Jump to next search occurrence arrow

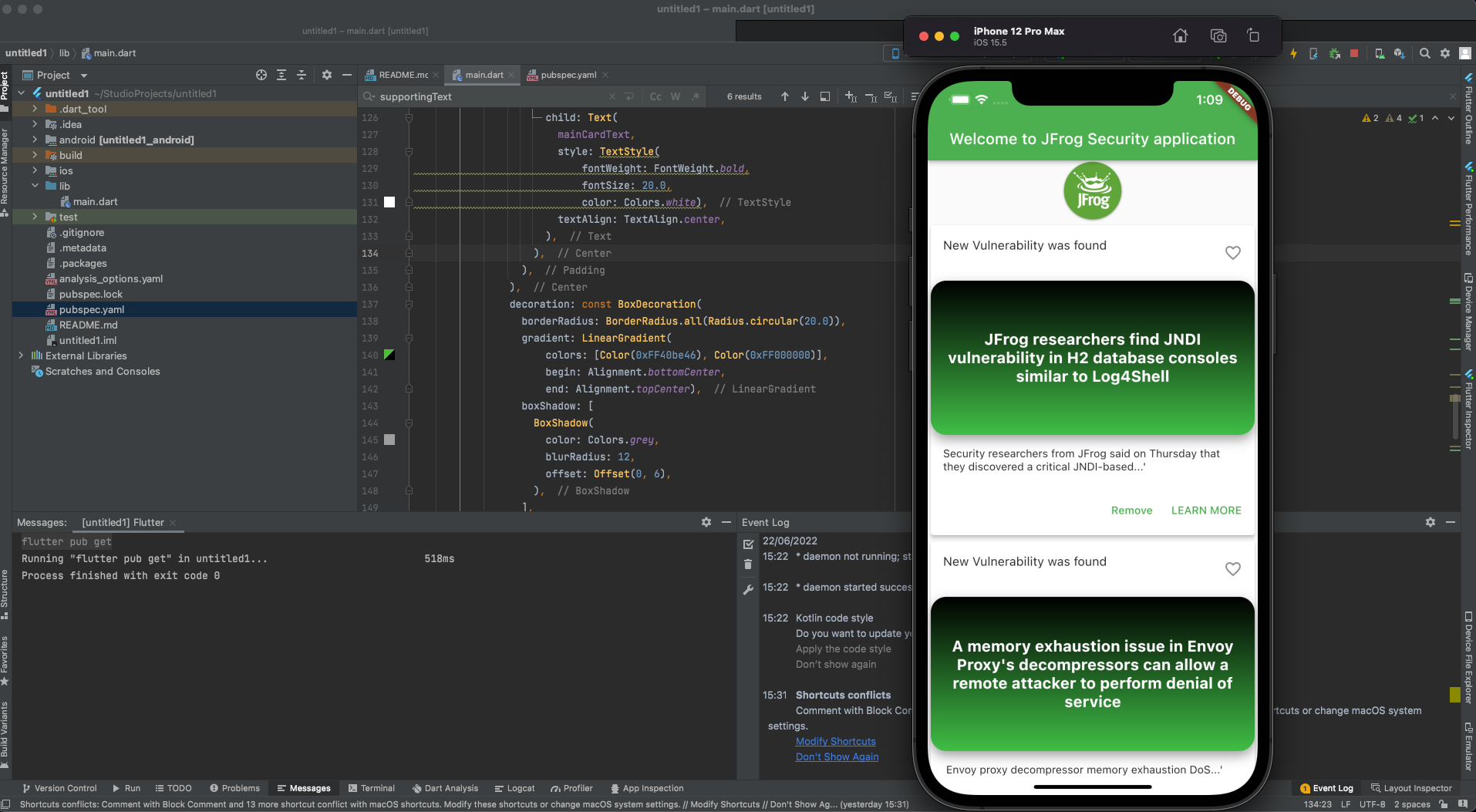804,96
